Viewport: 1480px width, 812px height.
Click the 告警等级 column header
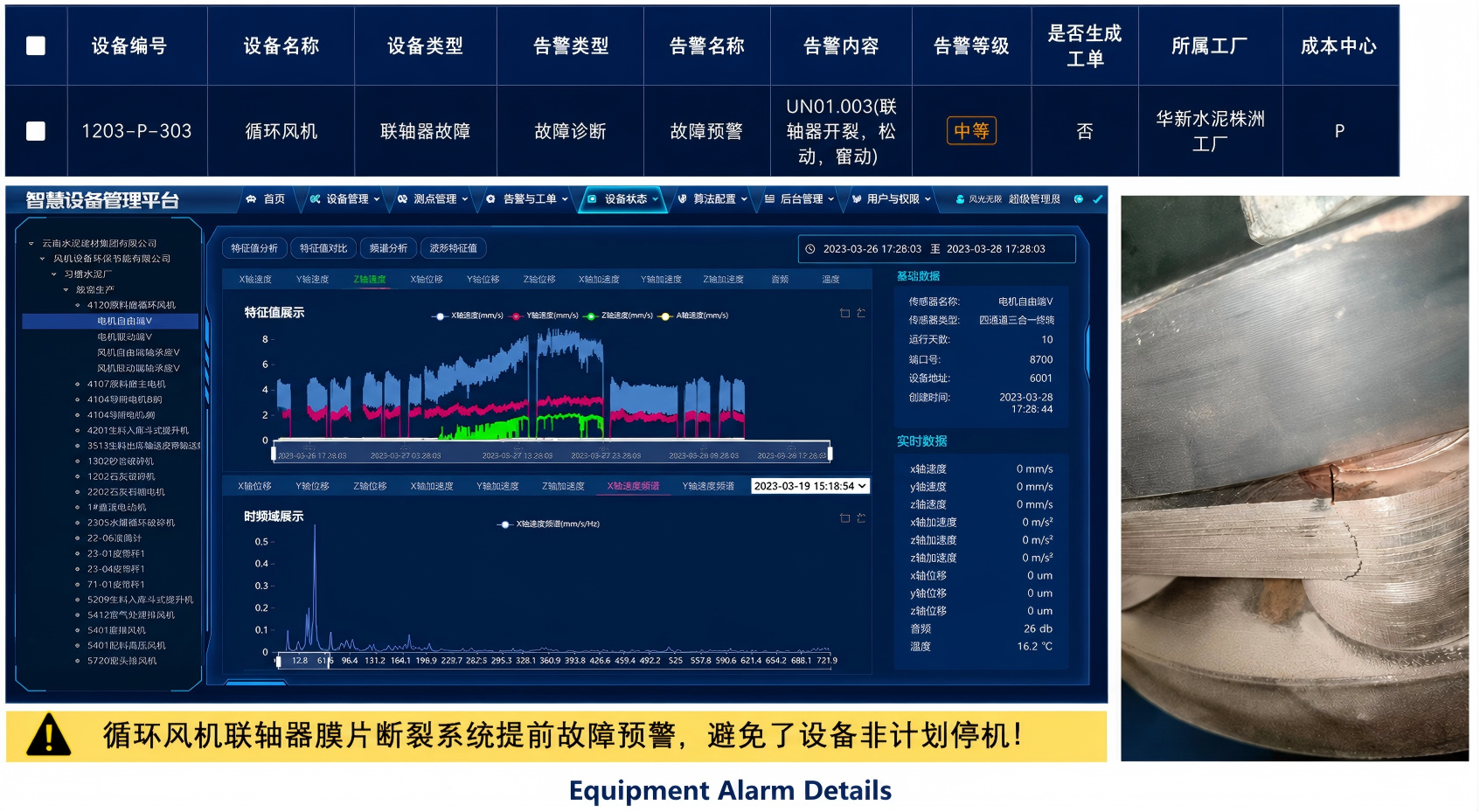[971, 46]
